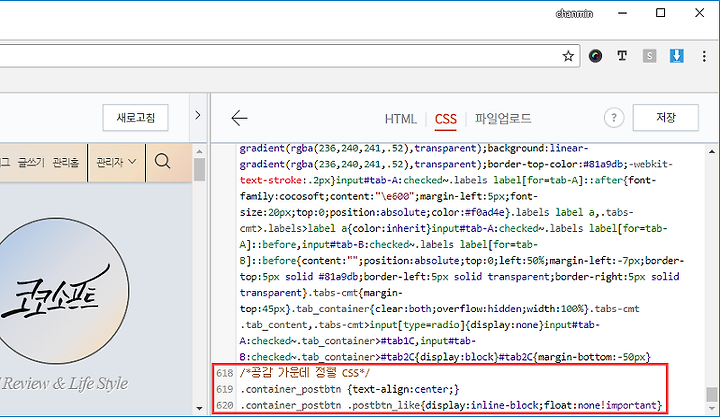Viewport: 720px width, 417px height.
Task: Click the 새로고침 refresh button
Action: point(135,118)
